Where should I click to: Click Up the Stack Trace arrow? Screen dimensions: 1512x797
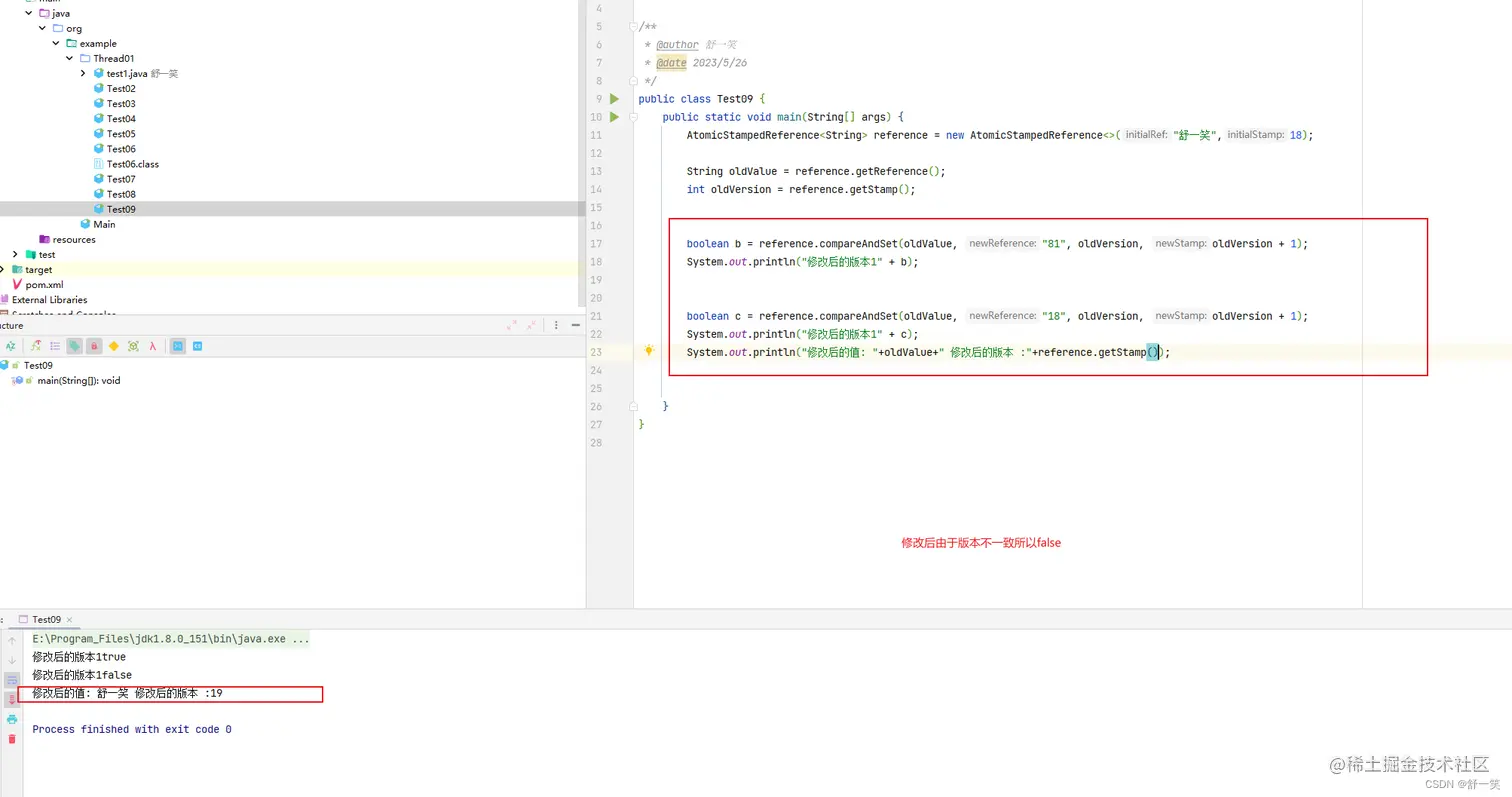point(12,640)
